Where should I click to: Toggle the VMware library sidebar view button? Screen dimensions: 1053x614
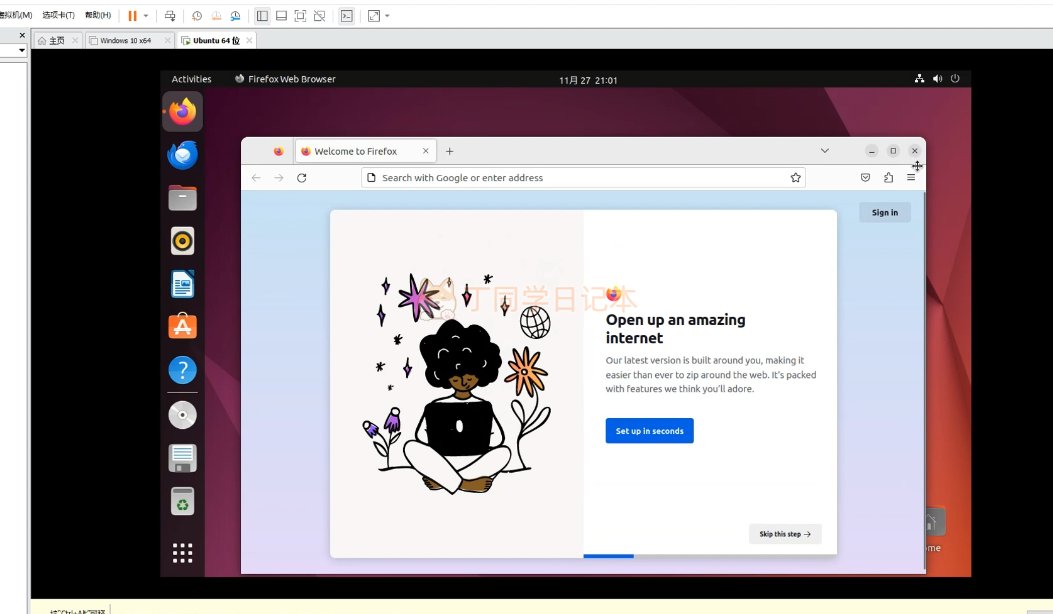tap(263, 15)
